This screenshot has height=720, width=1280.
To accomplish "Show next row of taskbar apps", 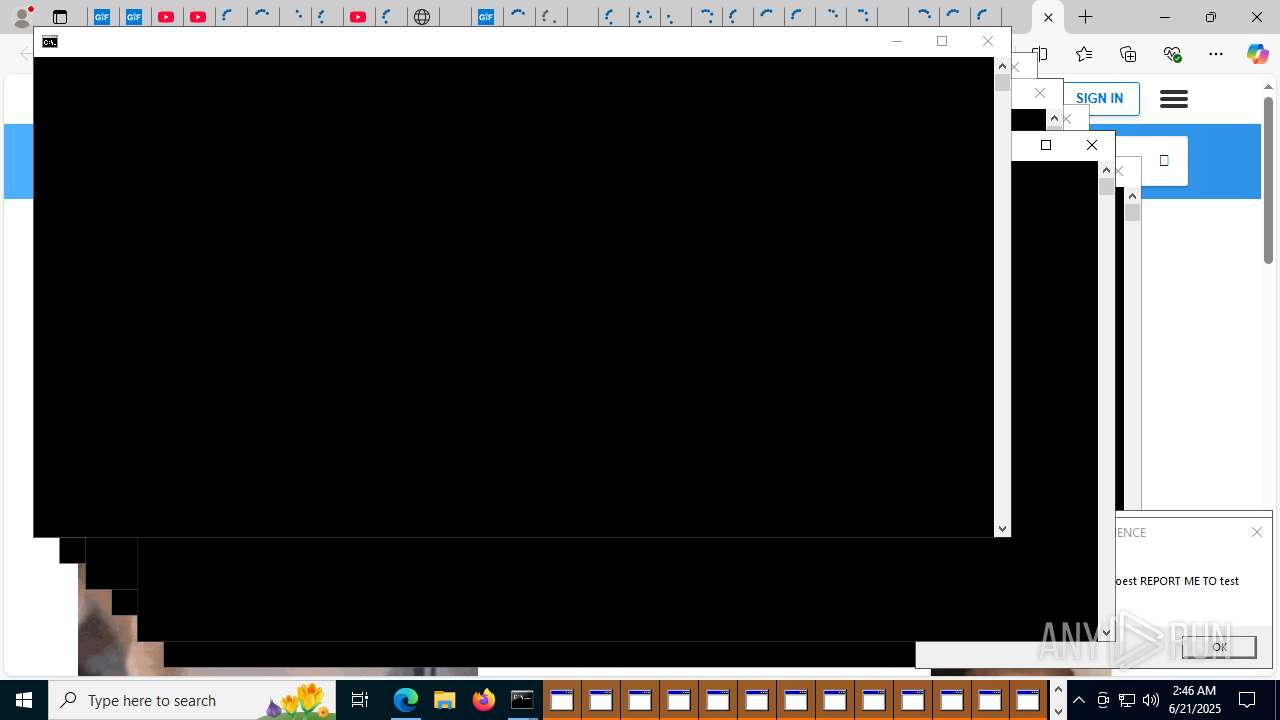I will [x=1058, y=711].
